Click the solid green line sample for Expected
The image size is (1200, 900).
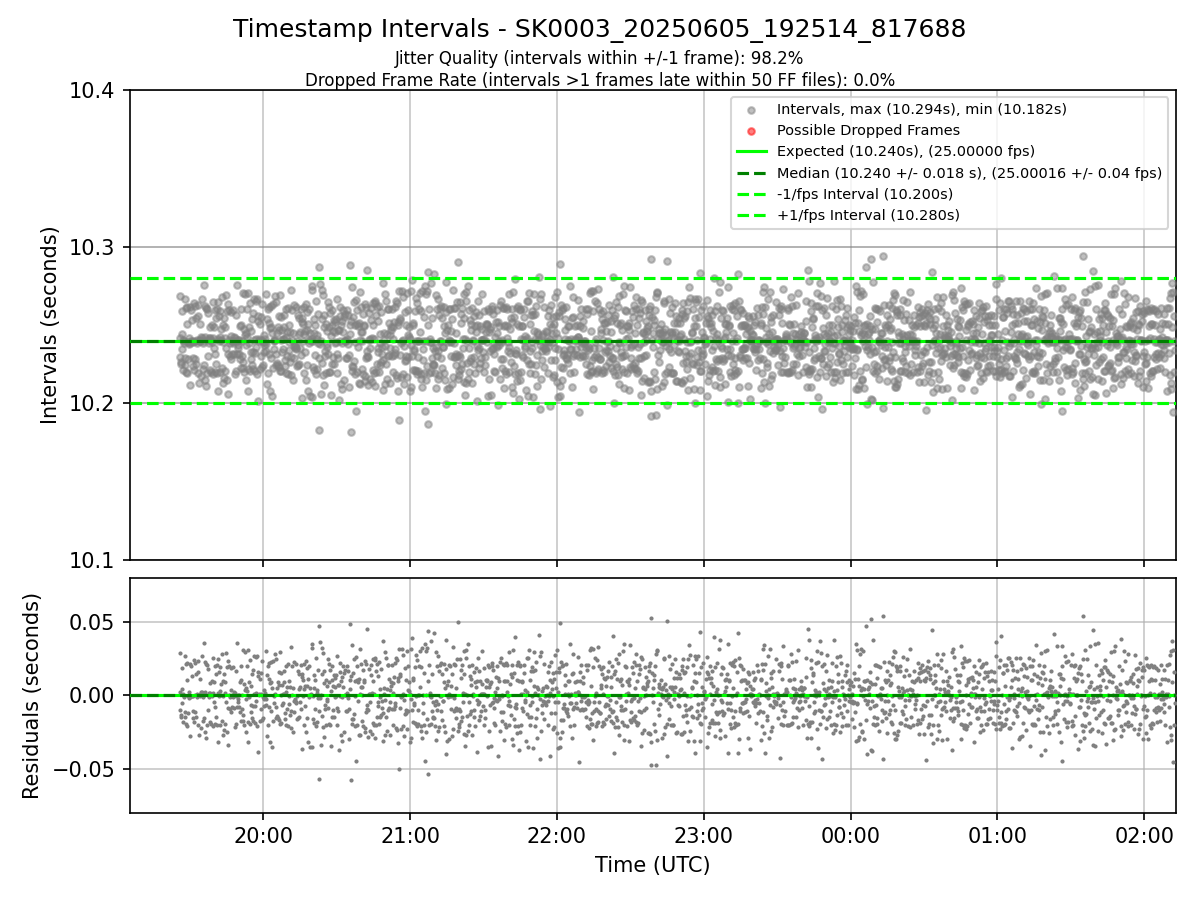tap(752, 152)
